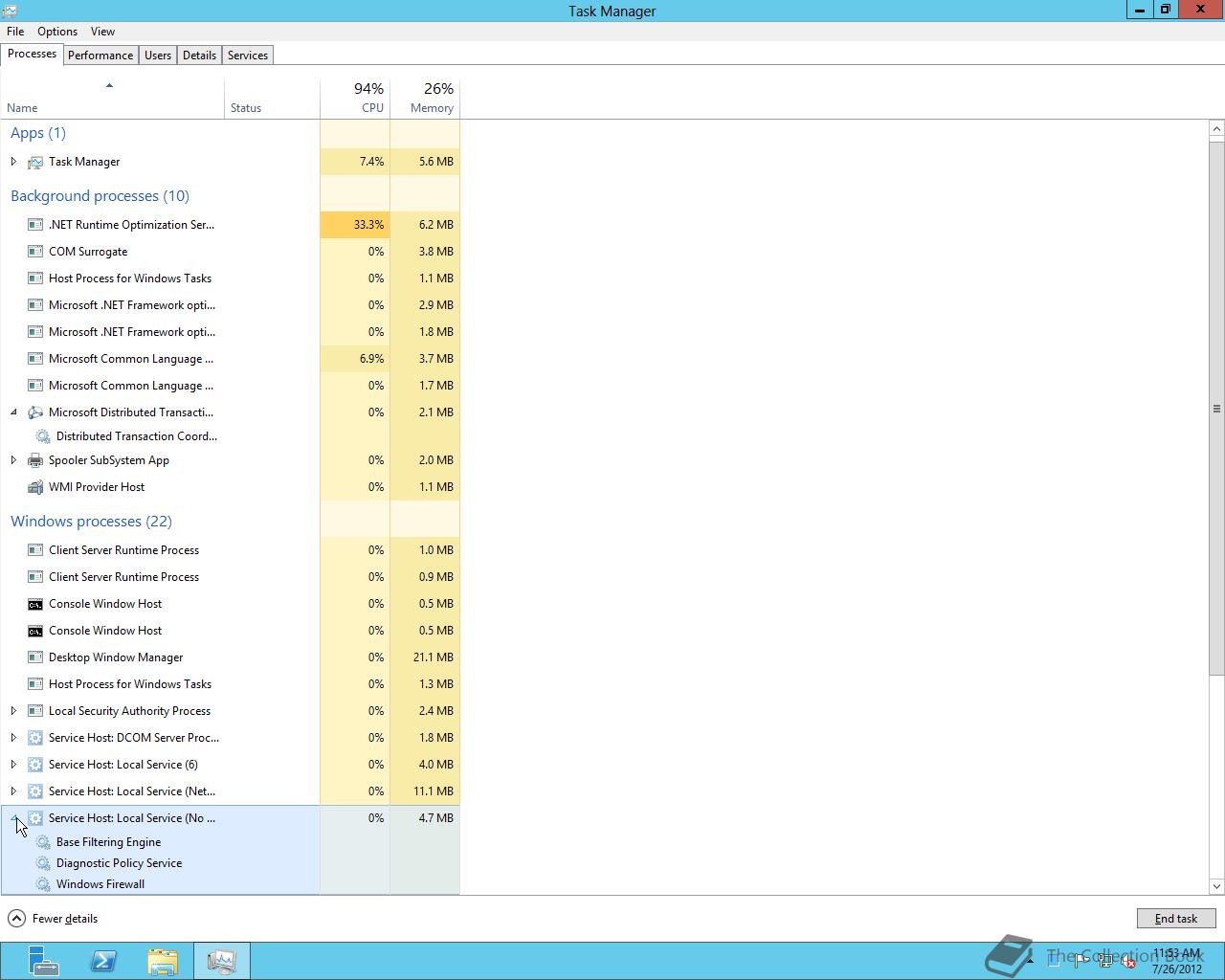This screenshot has width=1225, height=980.
Task: Click the Diagnostic Policy Service gear icon
Action: pos(43,863)
